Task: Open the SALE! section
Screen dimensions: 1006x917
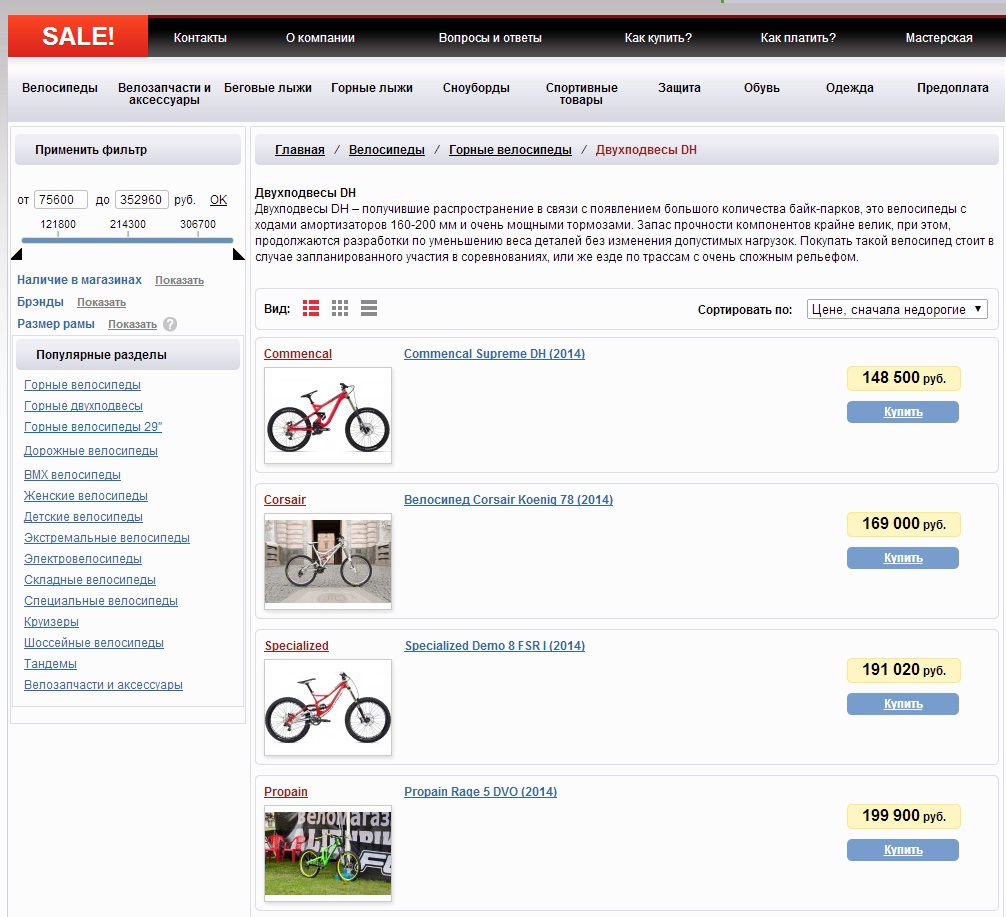Action: pos(78,37)
